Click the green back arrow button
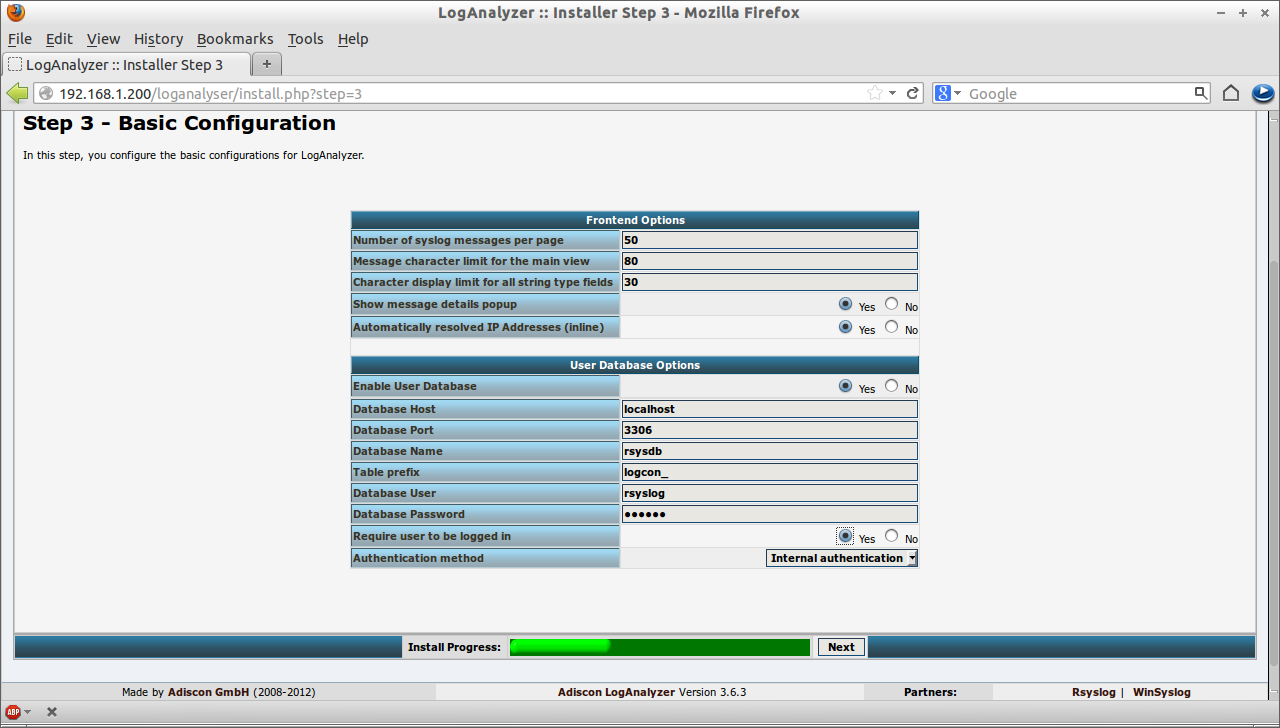Image resolution: width=1280 pixels, height=728 pixels. point(17,93)
